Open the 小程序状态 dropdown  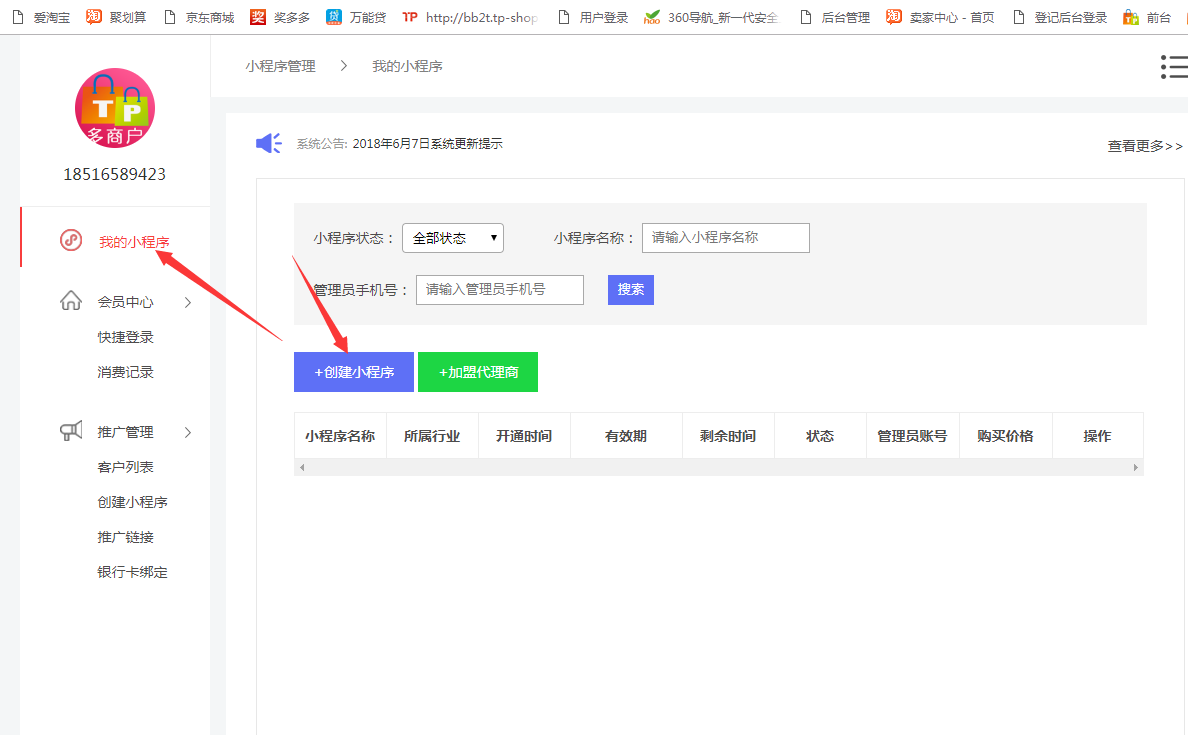click(x=453, y=238)
